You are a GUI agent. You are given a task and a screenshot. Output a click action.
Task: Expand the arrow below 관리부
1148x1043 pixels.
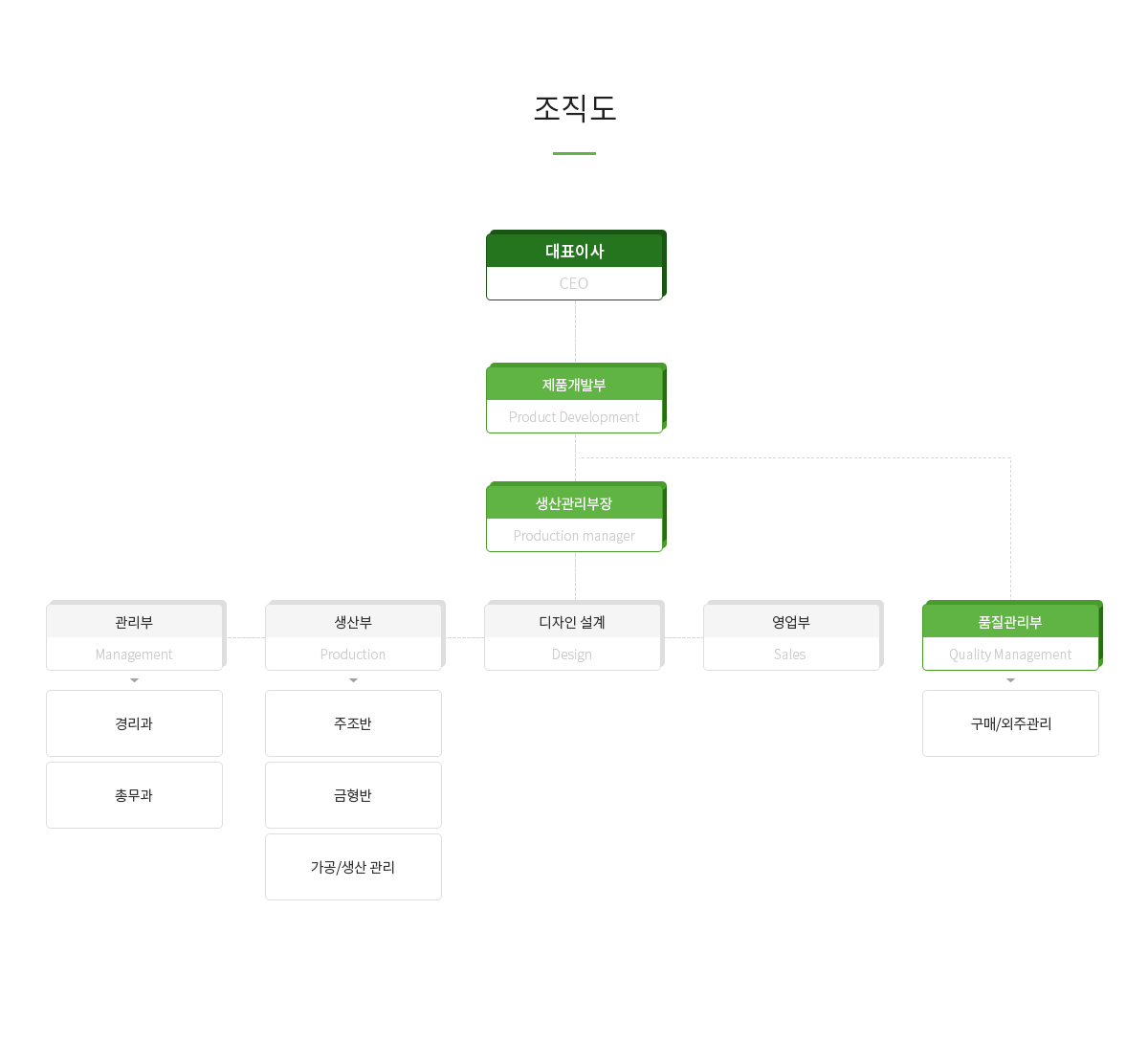point(134,680)
